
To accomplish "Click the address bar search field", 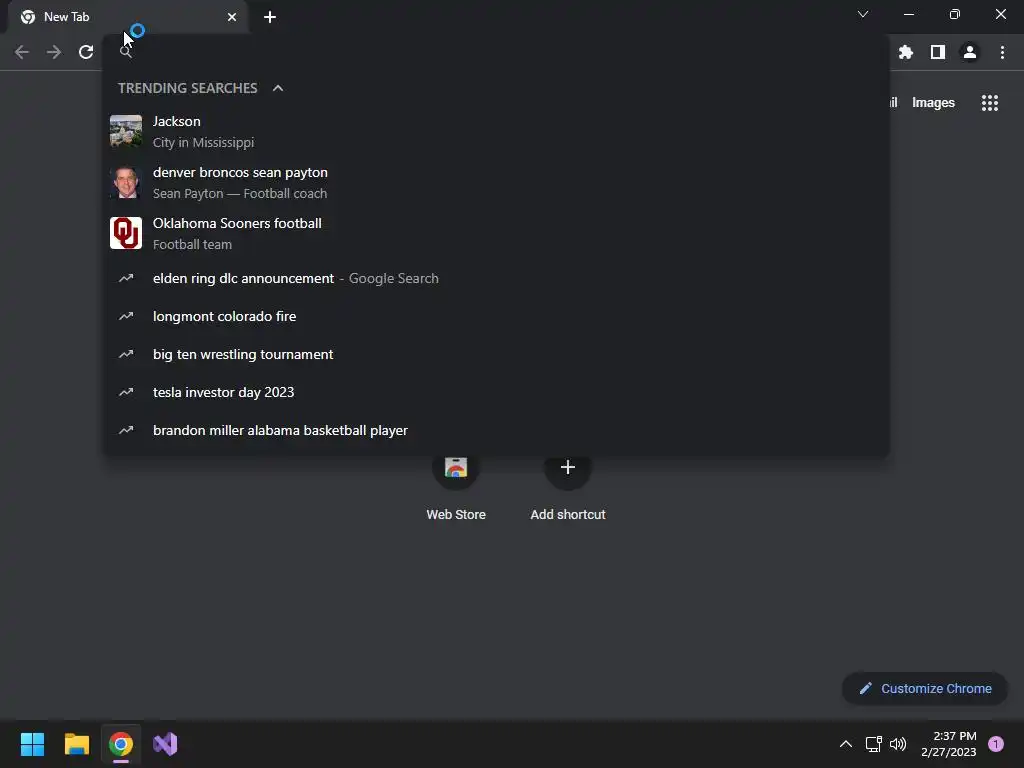I will coord(496,51).
